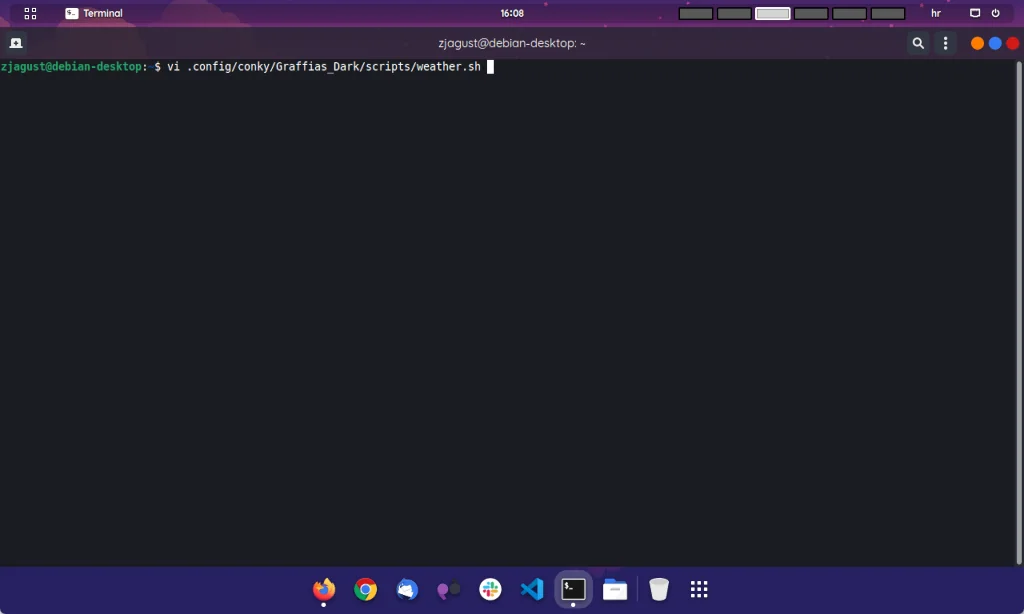Open a new terminal tab

click(15, 42)
